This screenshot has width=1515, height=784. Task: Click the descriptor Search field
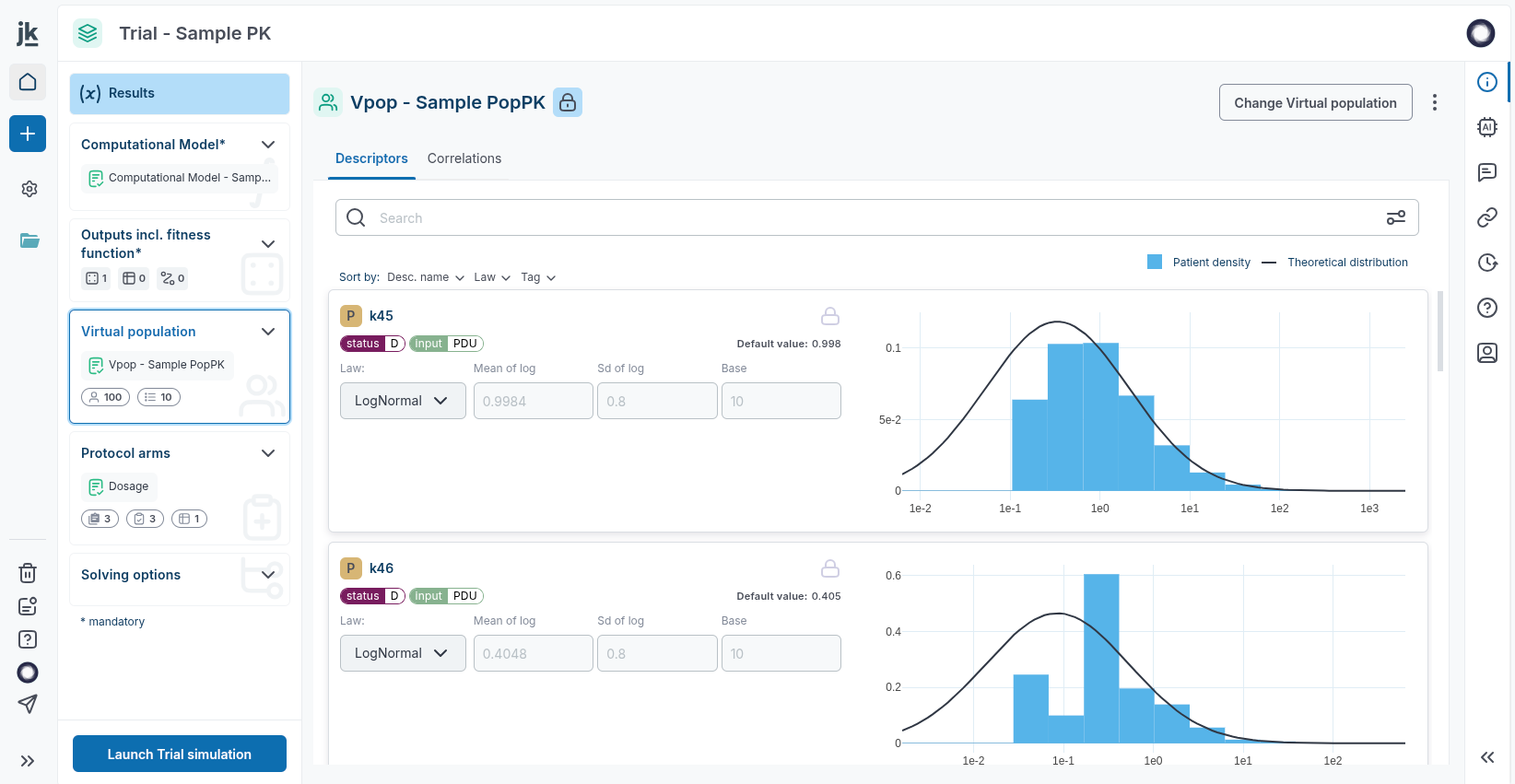[875, 217]
